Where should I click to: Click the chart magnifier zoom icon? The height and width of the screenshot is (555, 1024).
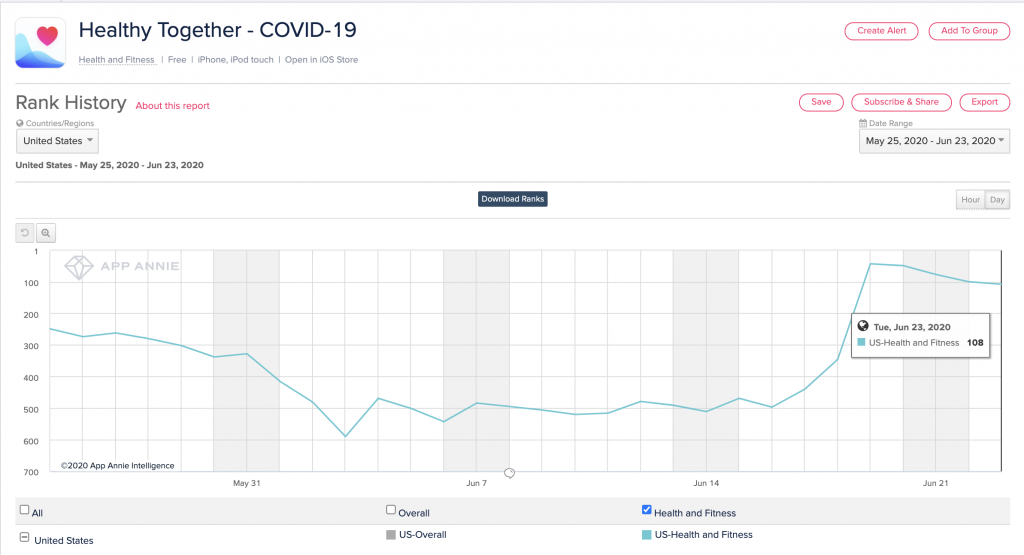coord(46,233)
